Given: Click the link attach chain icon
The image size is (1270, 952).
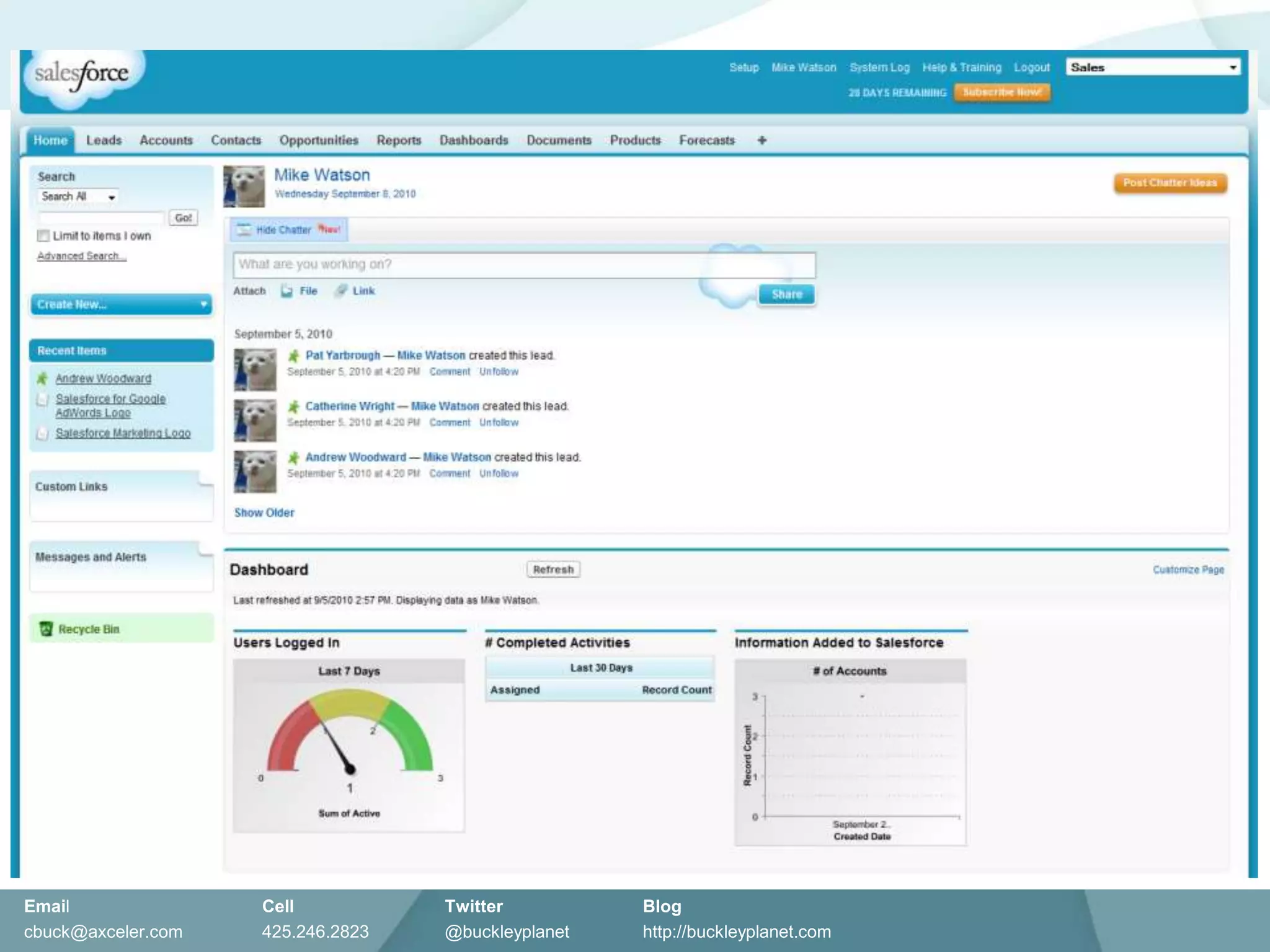Looking at the screenshot, I should point(340,291).
